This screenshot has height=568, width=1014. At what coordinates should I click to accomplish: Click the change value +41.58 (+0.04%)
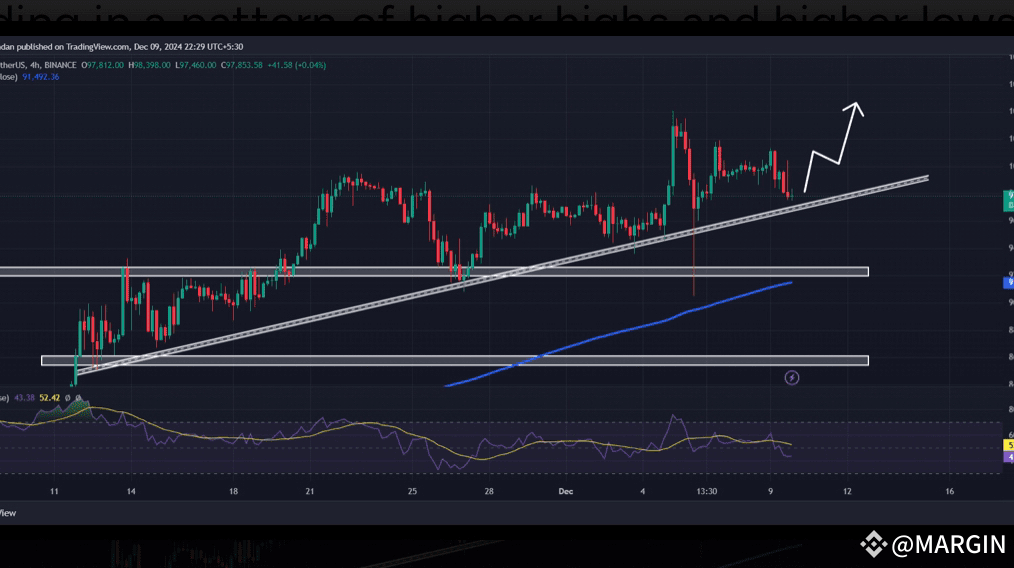[x=297, y=65]
